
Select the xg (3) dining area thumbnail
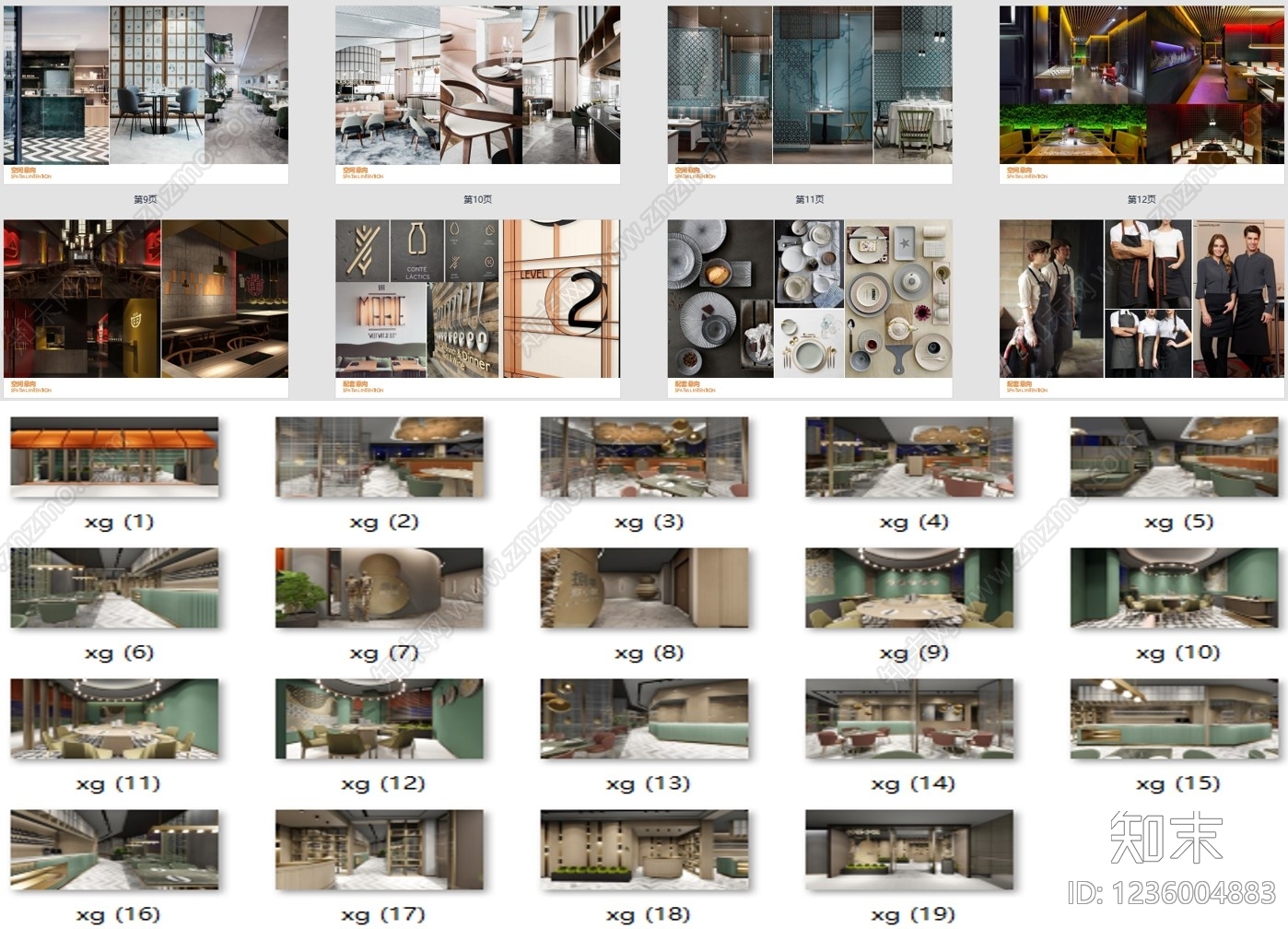(645, 457)
